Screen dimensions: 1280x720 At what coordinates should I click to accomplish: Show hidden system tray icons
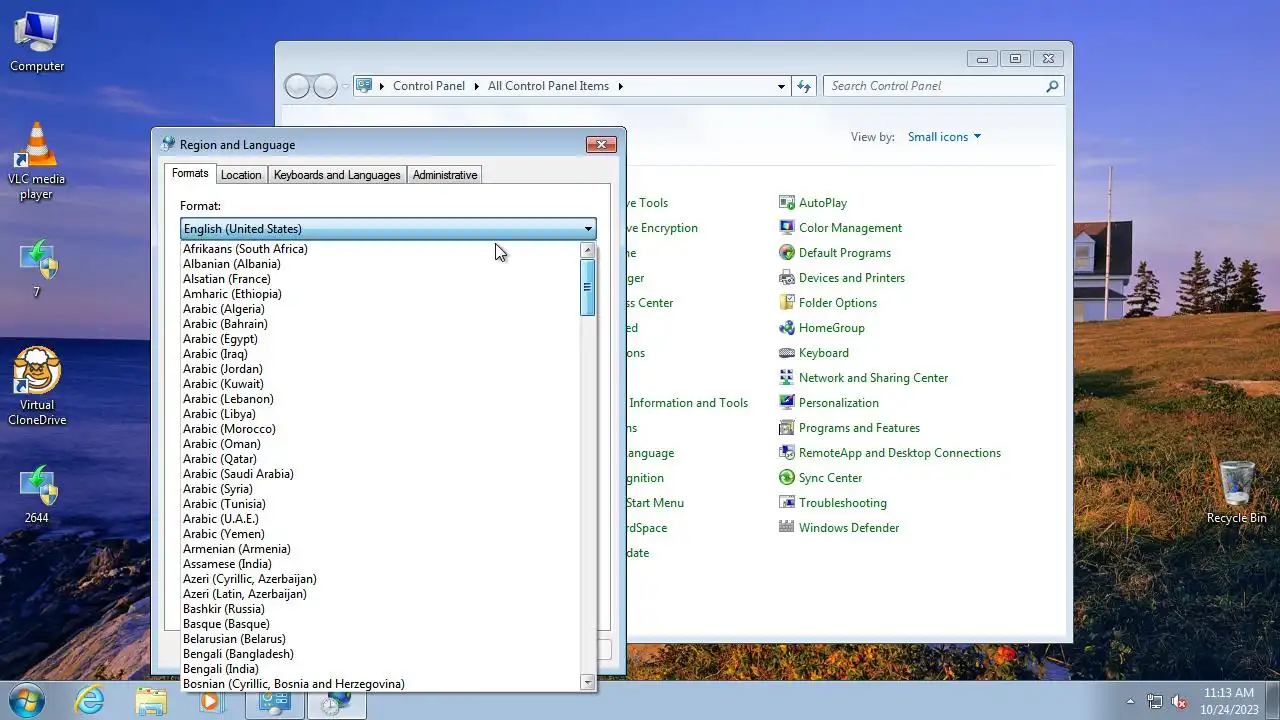(1131, 701)
